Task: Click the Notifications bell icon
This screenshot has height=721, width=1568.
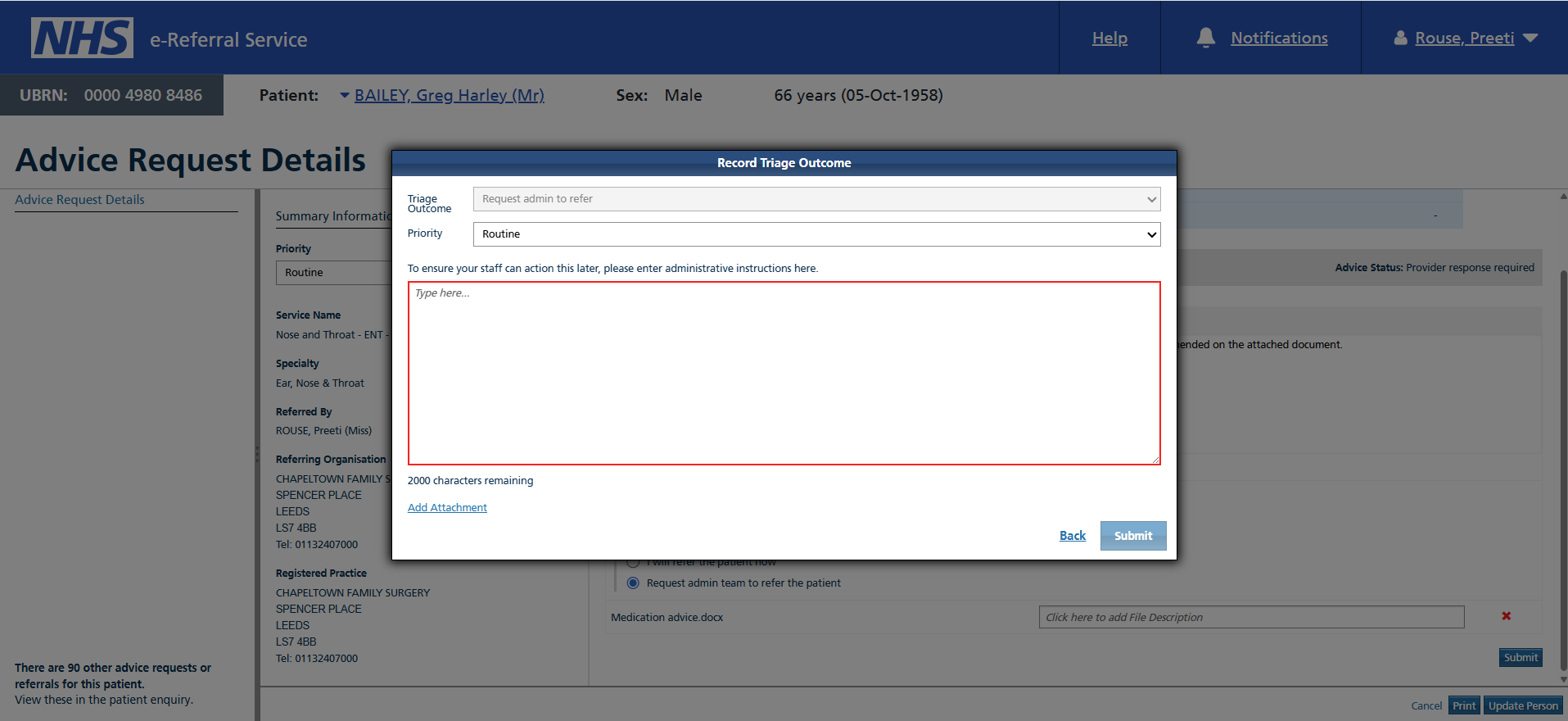Action: (1205, 38)
